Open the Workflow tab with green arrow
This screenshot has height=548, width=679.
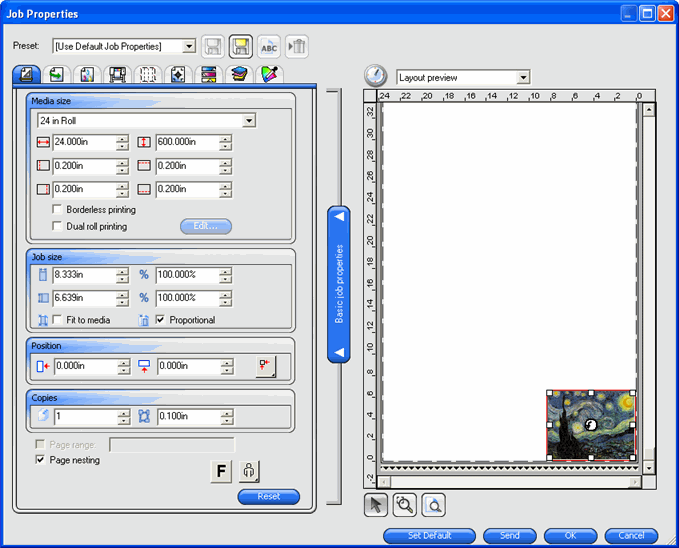[x=56, y=75]
